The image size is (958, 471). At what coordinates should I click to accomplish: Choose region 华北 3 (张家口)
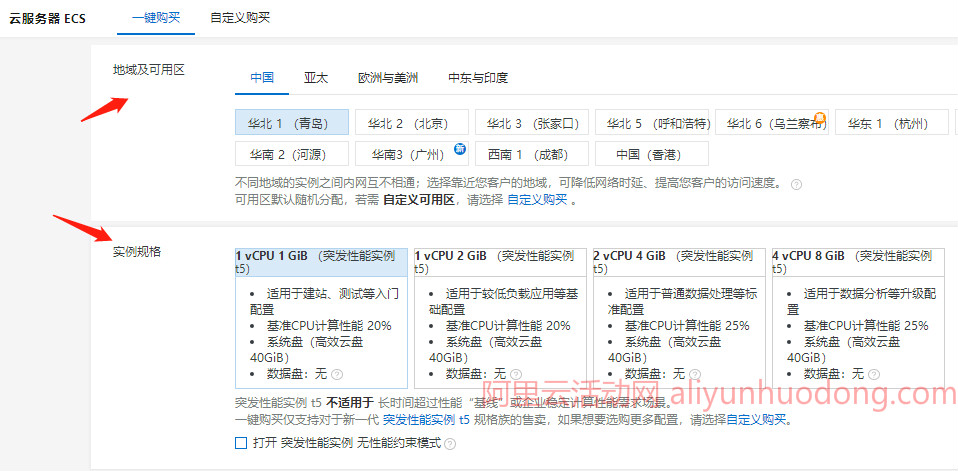pyautogui.click(x=532, y=122)
